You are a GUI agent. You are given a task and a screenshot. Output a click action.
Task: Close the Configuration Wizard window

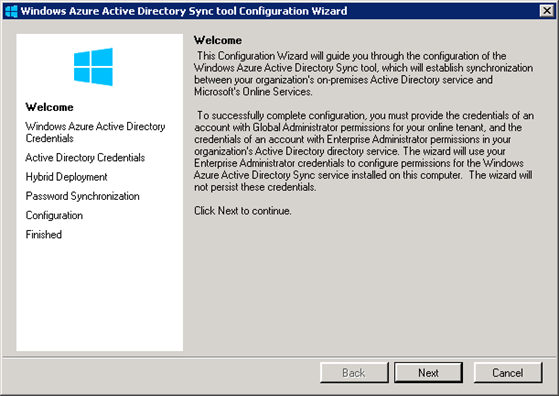click(547, 11)
